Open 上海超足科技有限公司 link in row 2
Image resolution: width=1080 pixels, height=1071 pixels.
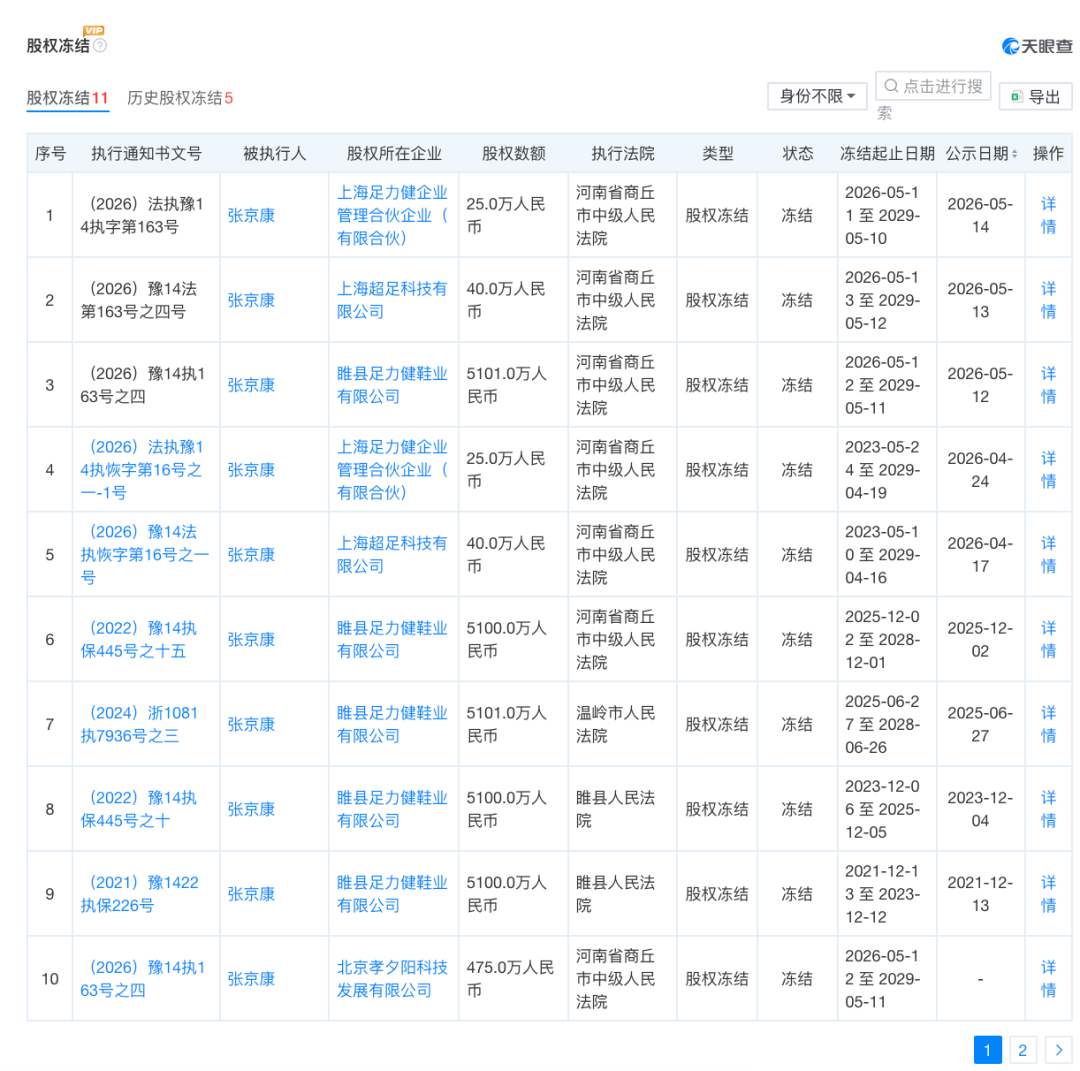point(392,300)
